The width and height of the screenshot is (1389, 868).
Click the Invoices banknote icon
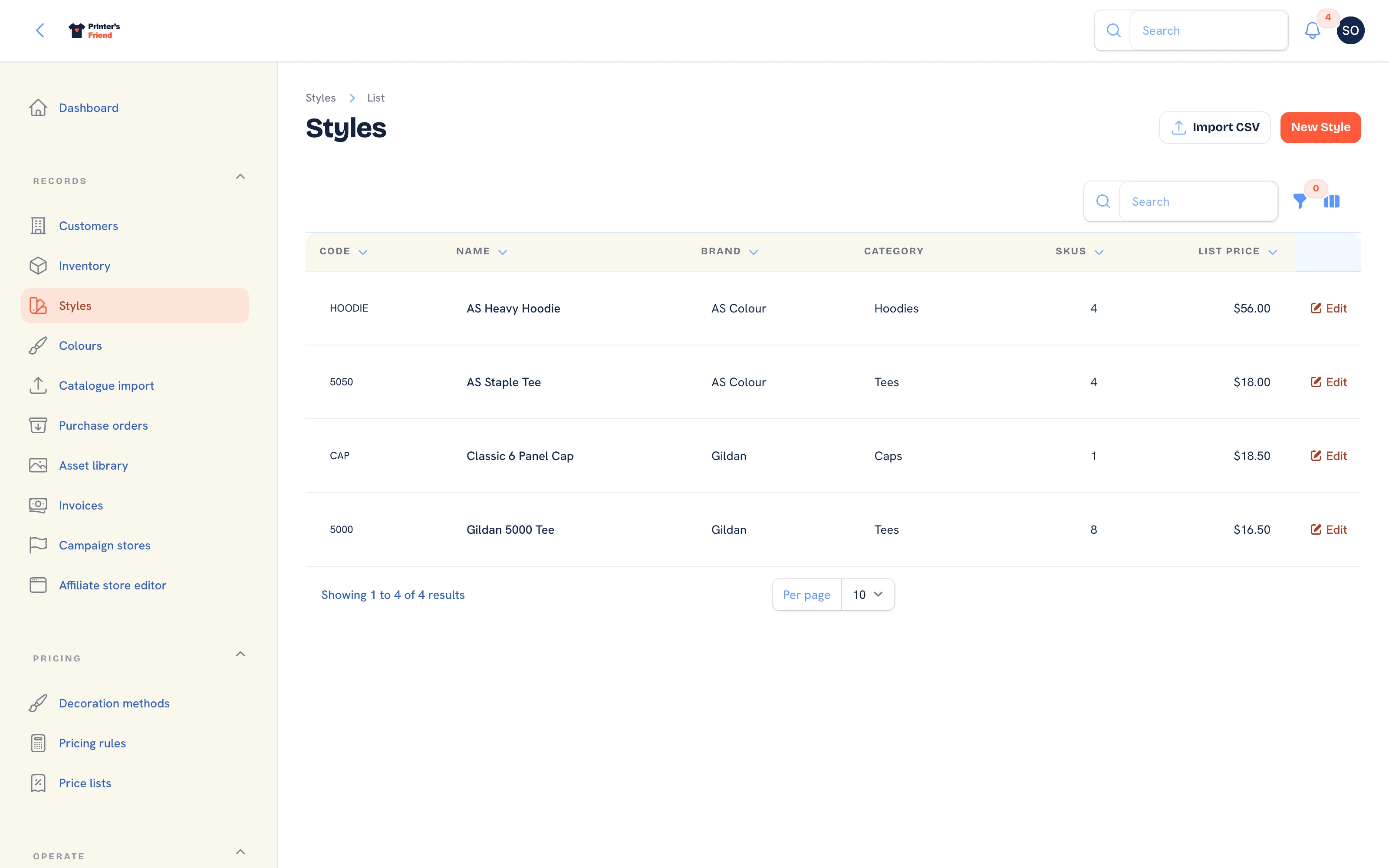pos(38,505)
